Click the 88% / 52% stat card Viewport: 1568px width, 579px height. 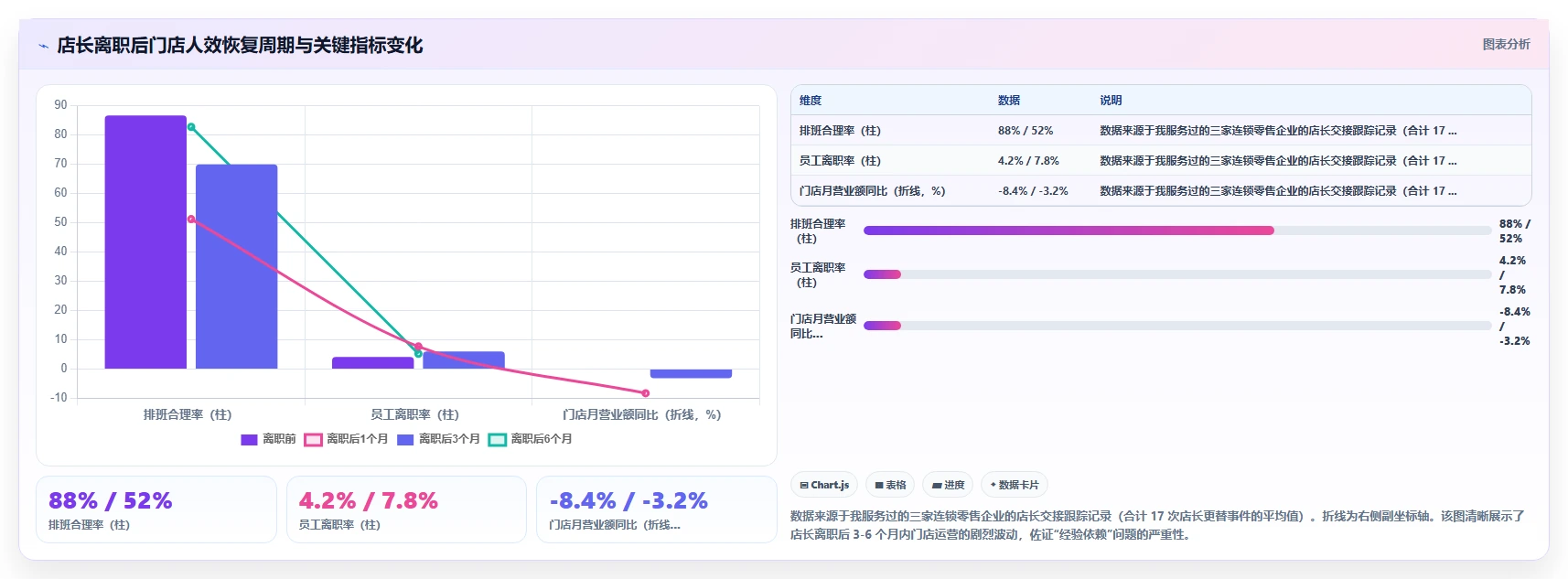[x=156, y=509]
